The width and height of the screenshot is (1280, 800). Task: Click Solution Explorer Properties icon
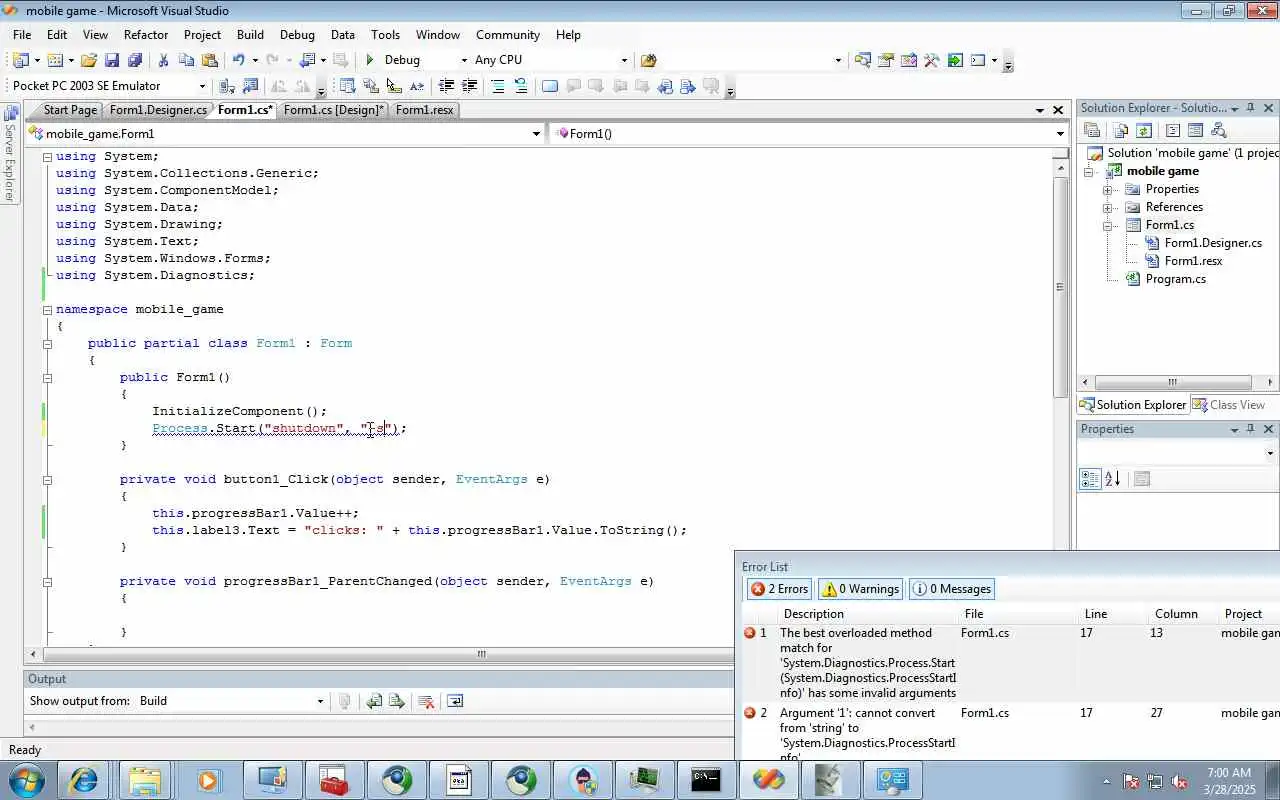pyautogui.click(x=1092, y=130)
